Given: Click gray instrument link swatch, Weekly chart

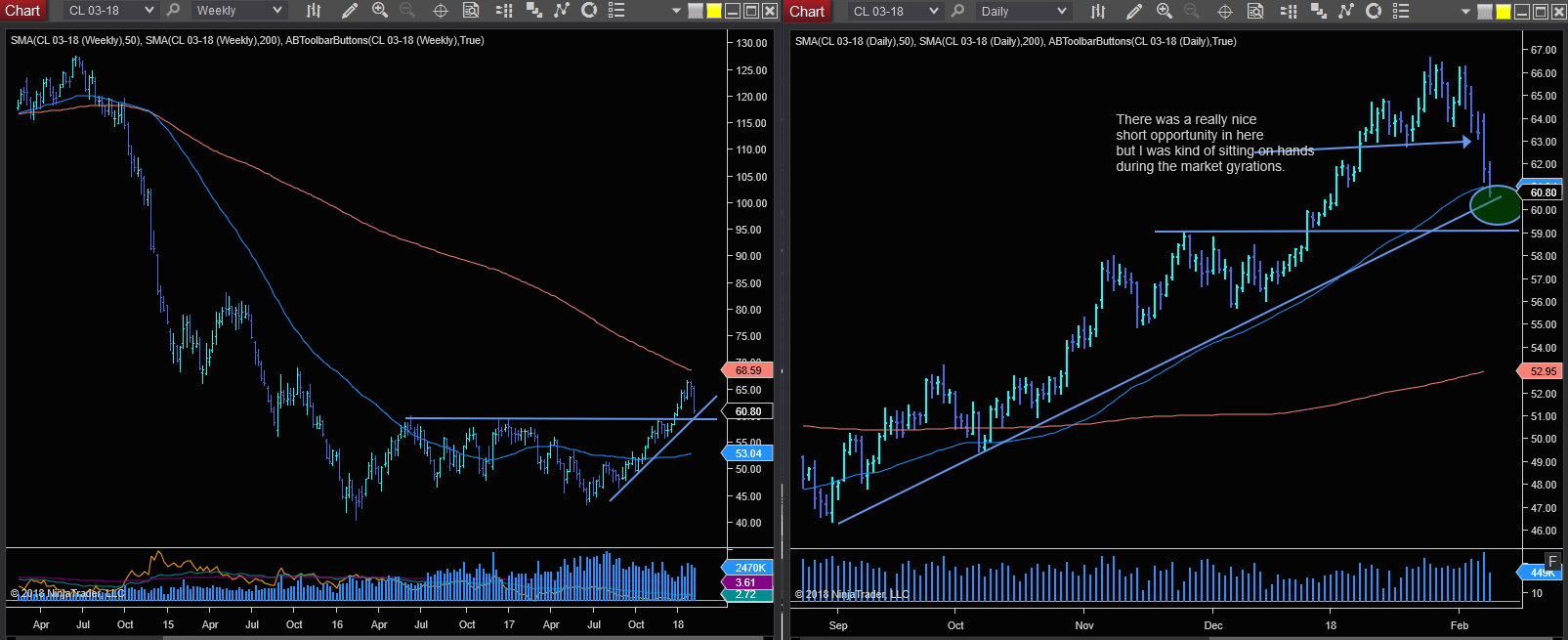Looking at the screenshot, I should pos(696,11).
